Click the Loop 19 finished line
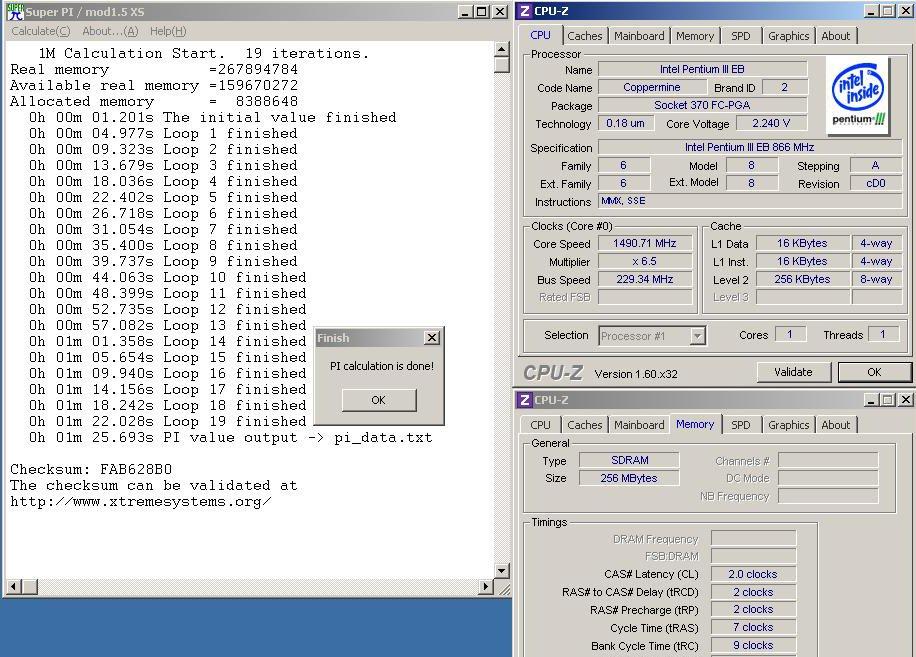Viewport: 916px width, 657px height. pos(168,422)
